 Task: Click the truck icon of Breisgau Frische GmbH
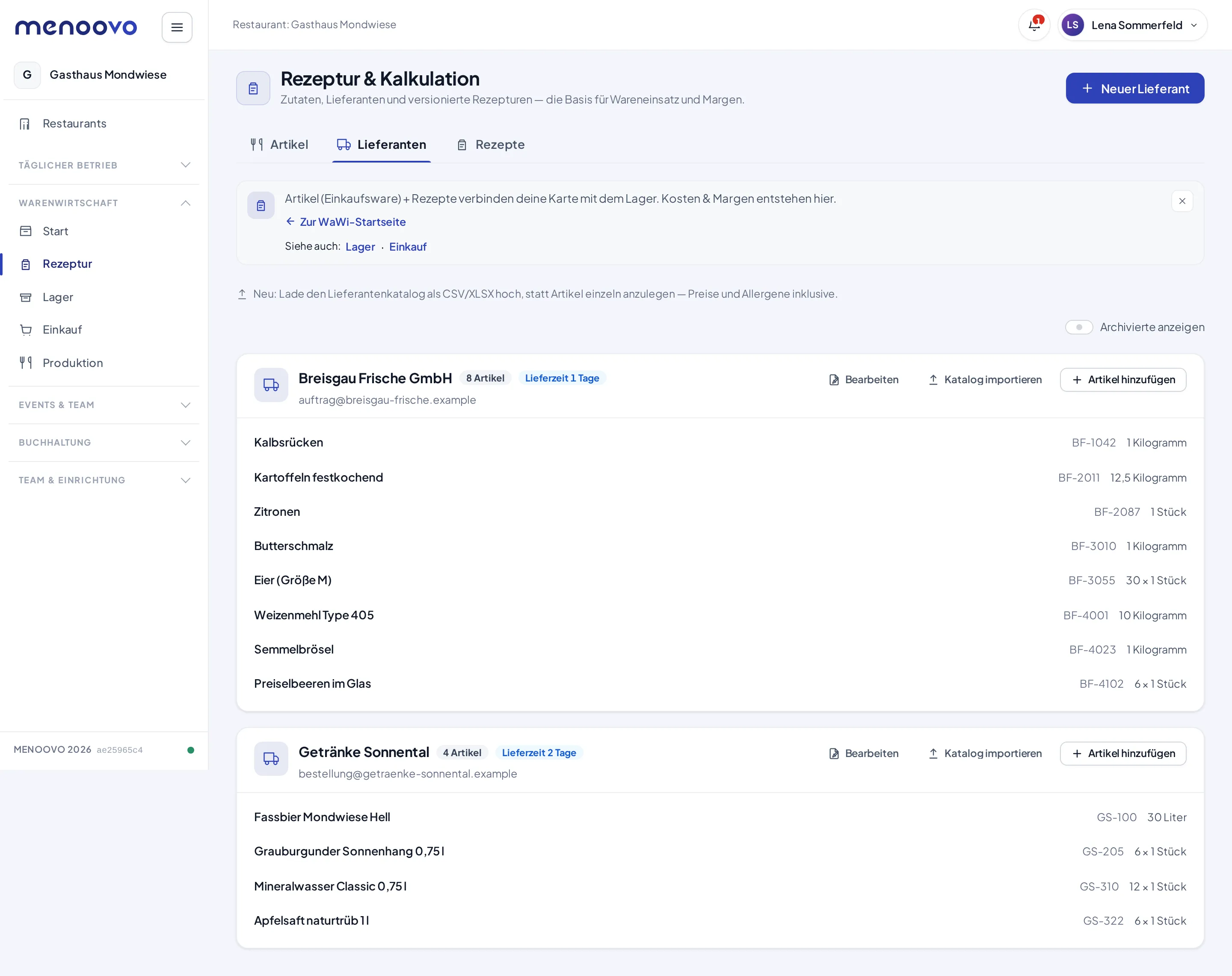[x=271, y=384]
